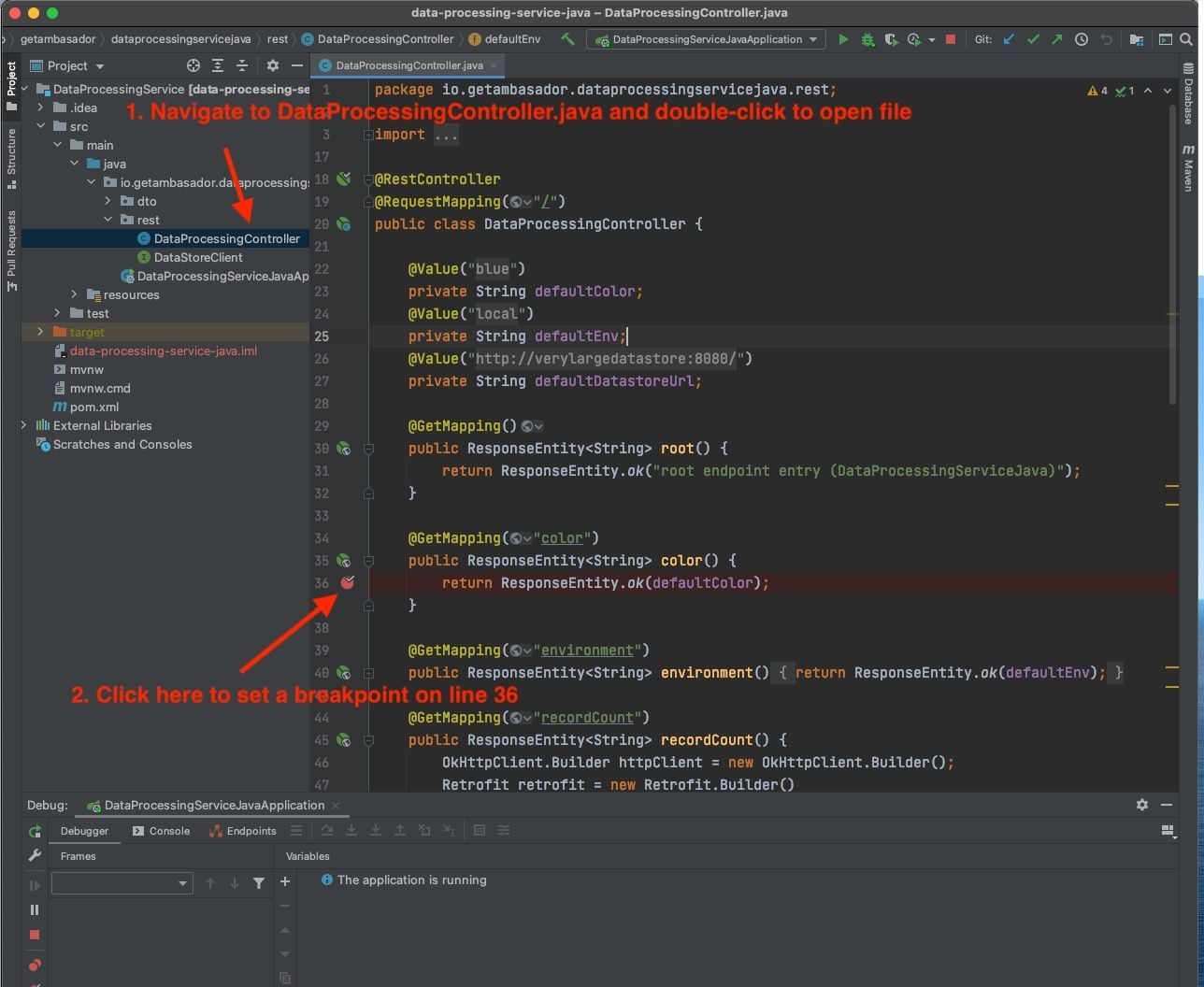The width and height of the screenshot is (1204, 987).
Task: Start debugging with the bug icon
Action: pyautogui.click(x=867, y=39)
